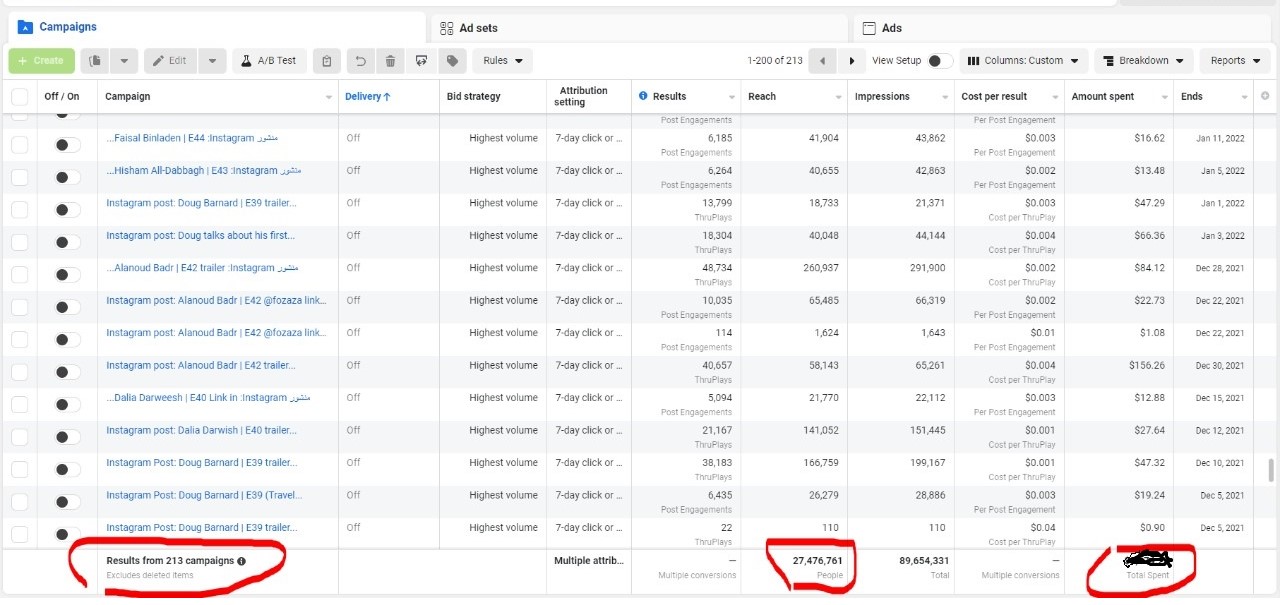This screenshot has width=1280, height=605.
Task: Open the Reach column dropdown arrow
Action: (x=838, y=98)
